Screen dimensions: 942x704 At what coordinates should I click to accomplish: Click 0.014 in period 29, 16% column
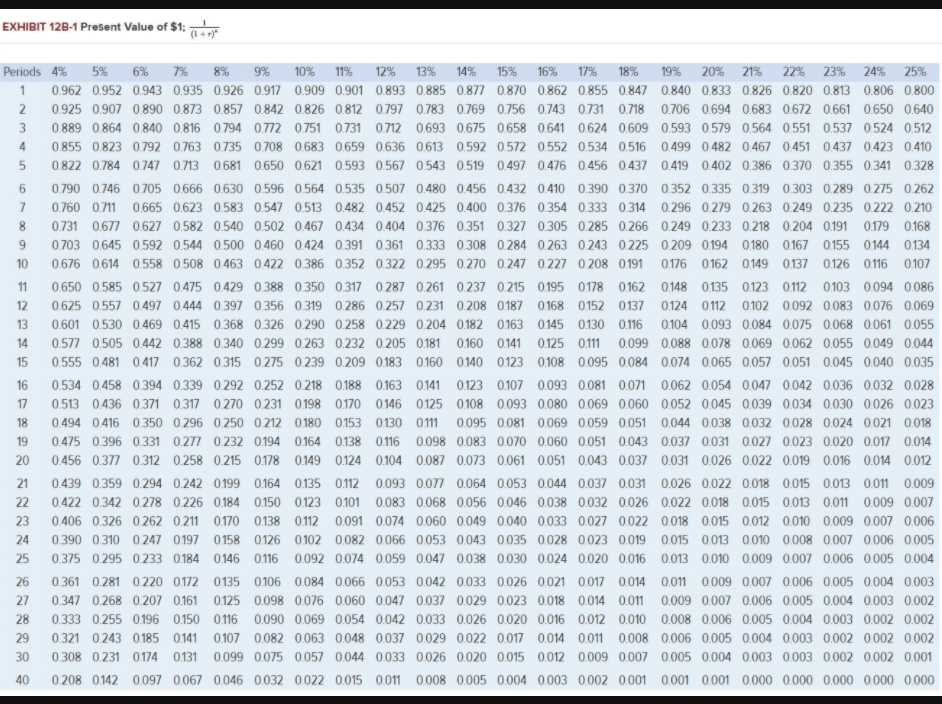pos(552,639)
